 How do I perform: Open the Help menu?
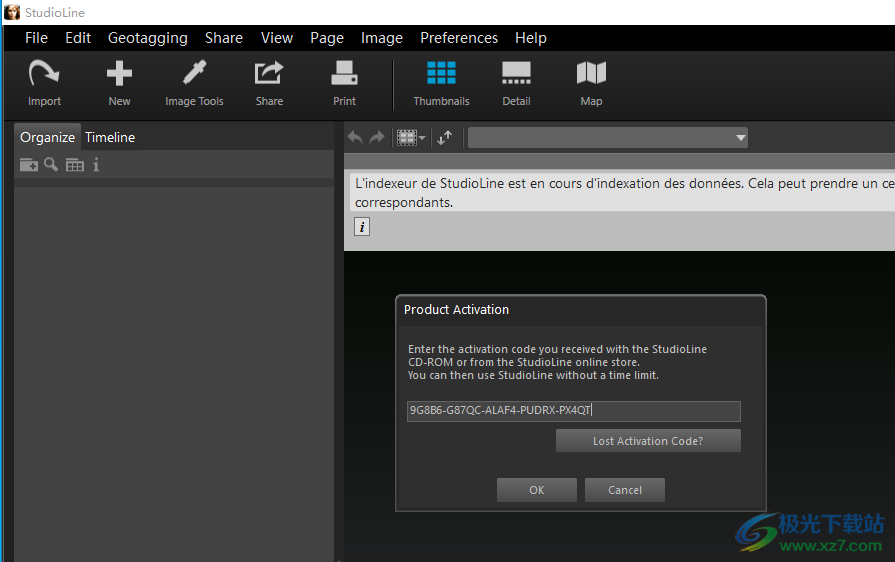coord(531,38)
